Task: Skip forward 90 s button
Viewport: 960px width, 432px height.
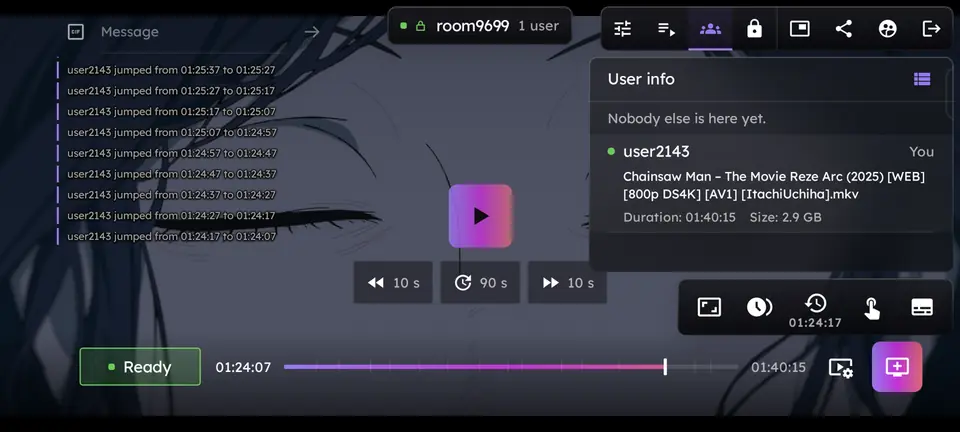Action: point(480,283)
